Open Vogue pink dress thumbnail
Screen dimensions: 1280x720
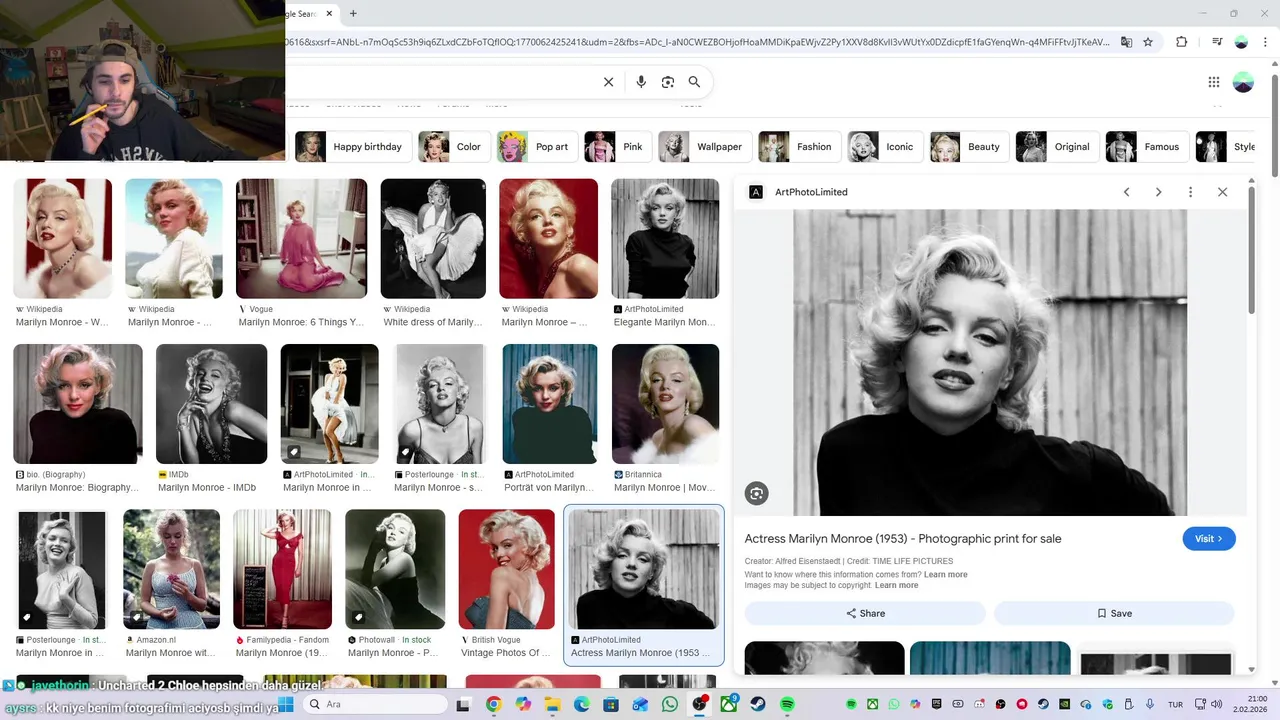tap(301, 238)
